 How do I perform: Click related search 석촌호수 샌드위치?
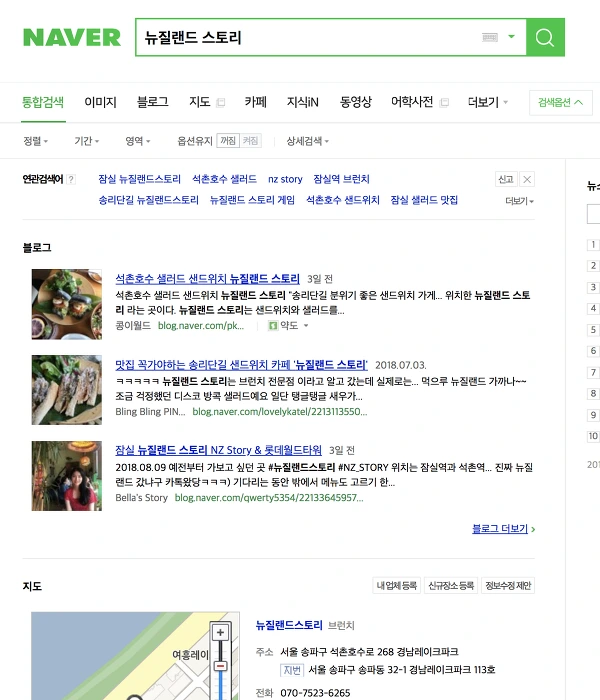coord(343,200)
